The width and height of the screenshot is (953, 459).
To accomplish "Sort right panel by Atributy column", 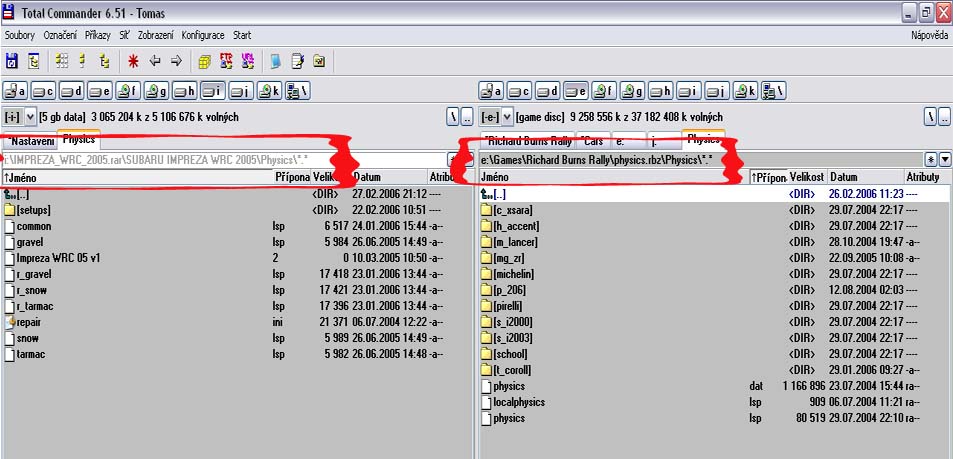I will pyautogui.click(x=926, y=177).
